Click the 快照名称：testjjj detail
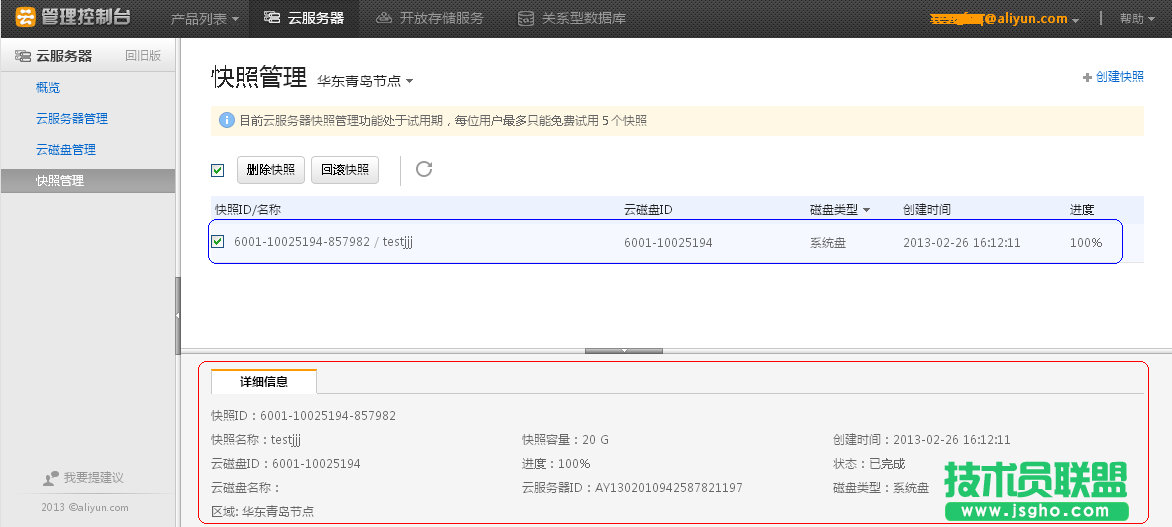 click(x=256, y=440)
